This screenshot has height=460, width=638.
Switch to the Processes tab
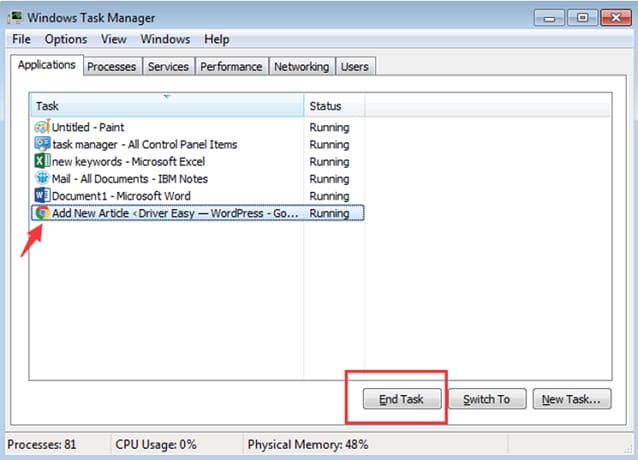(111, 67)
